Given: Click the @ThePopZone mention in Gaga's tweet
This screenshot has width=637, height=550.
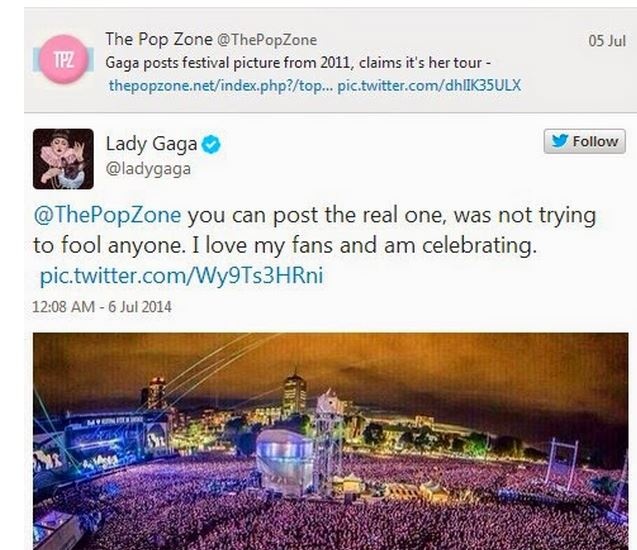Looking at the screenshot, I should click(x=109, y=215).
